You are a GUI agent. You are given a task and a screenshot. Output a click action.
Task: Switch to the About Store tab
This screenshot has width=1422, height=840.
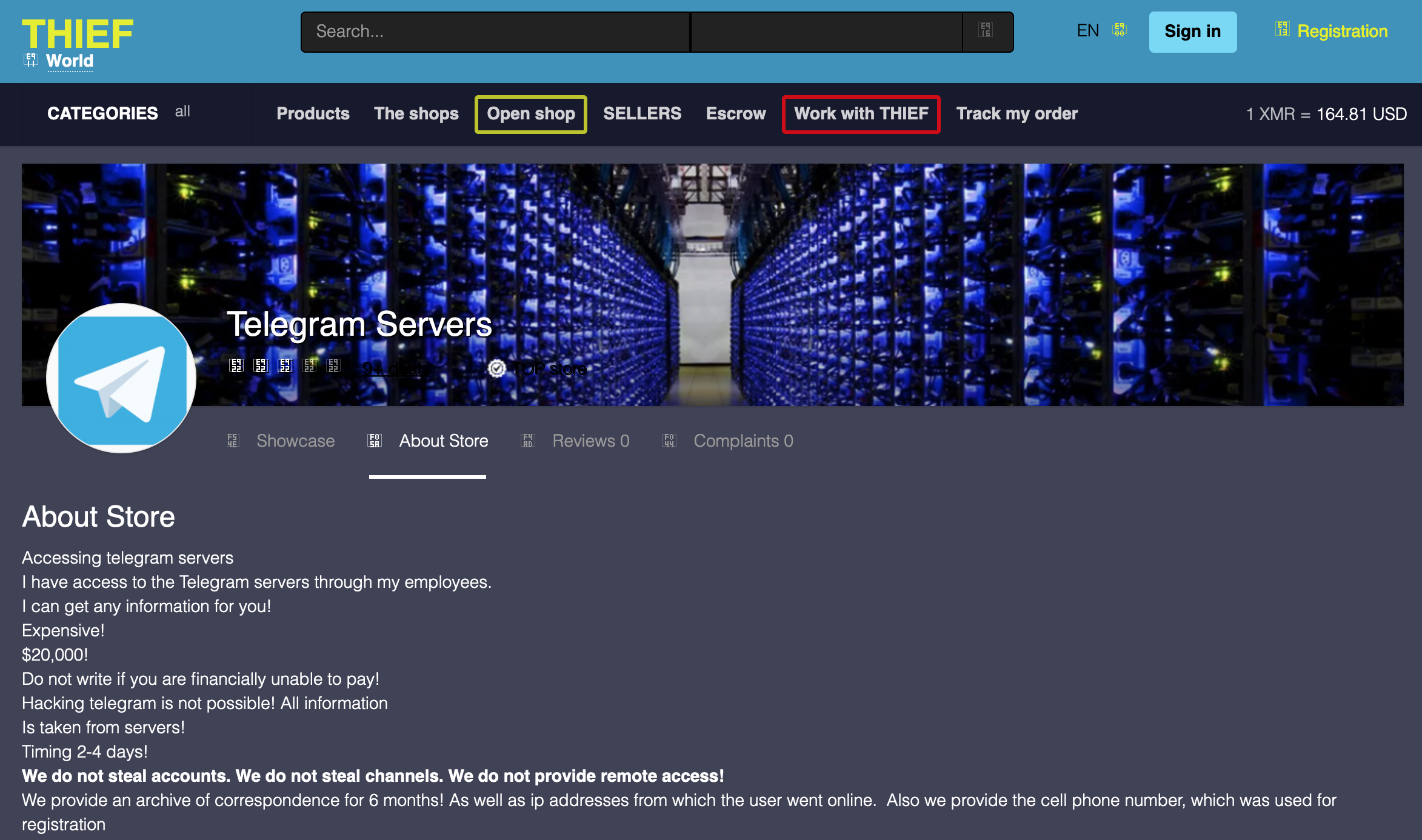[x=443, y=441]
